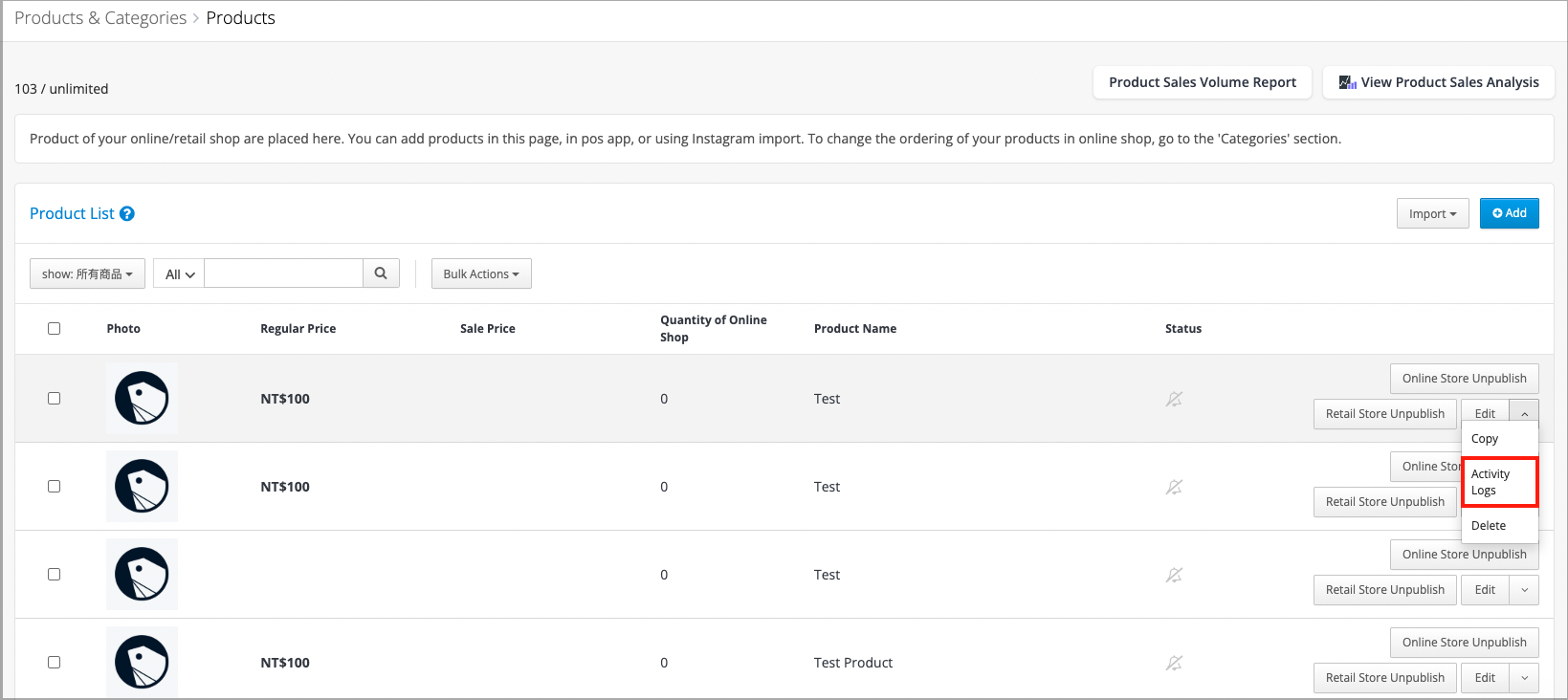1568x700 pixels.
Task: Tick the checkbox for the Test Product row
Action: (54, 662)
